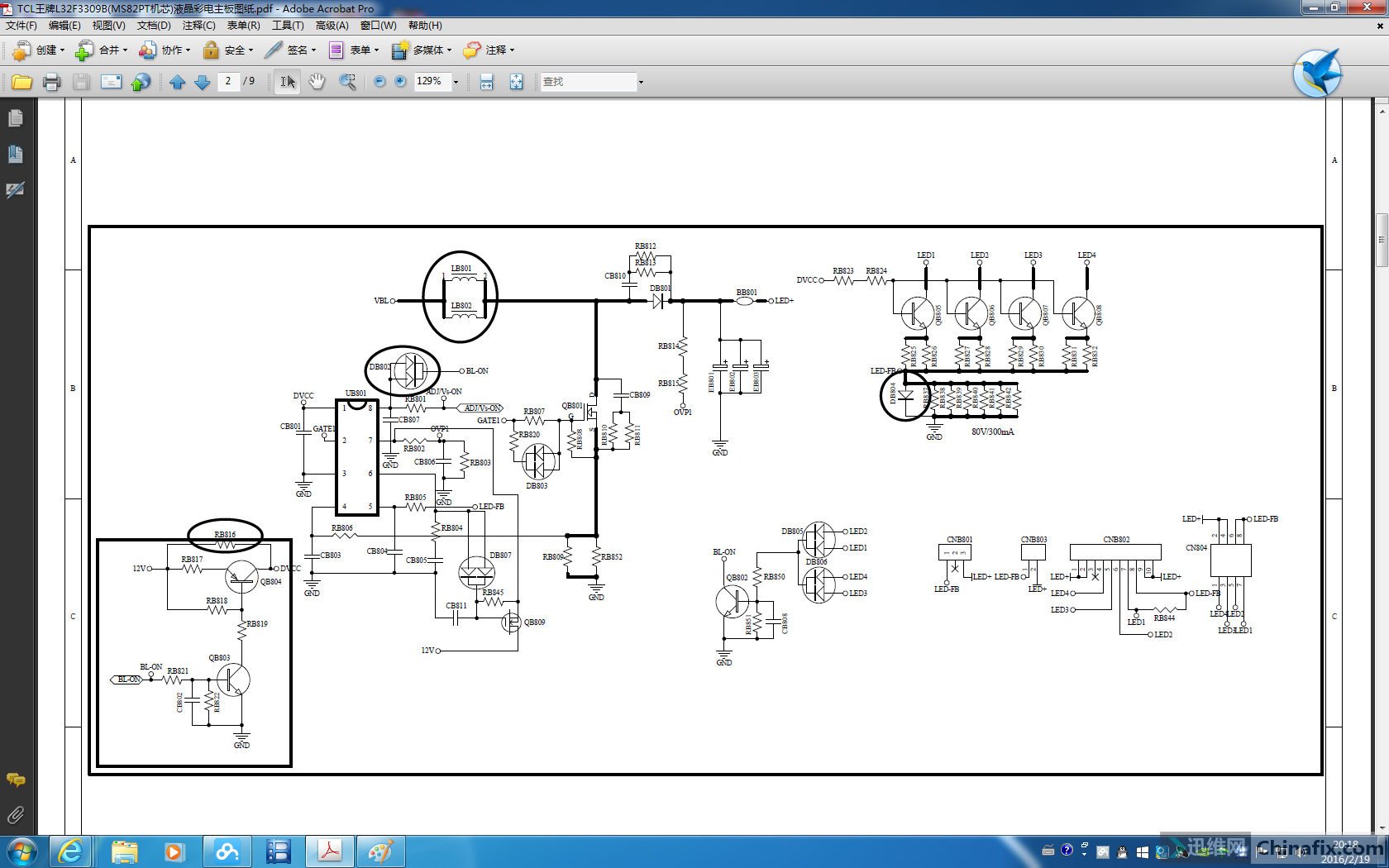This screenshot has width=1389, height=868.
Task: Click the 安全 security button
Action: 228,50
